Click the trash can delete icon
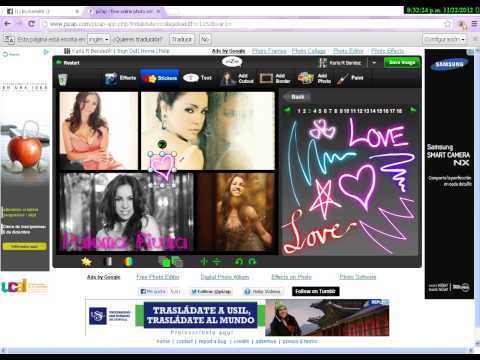 [x=63, y=79]
